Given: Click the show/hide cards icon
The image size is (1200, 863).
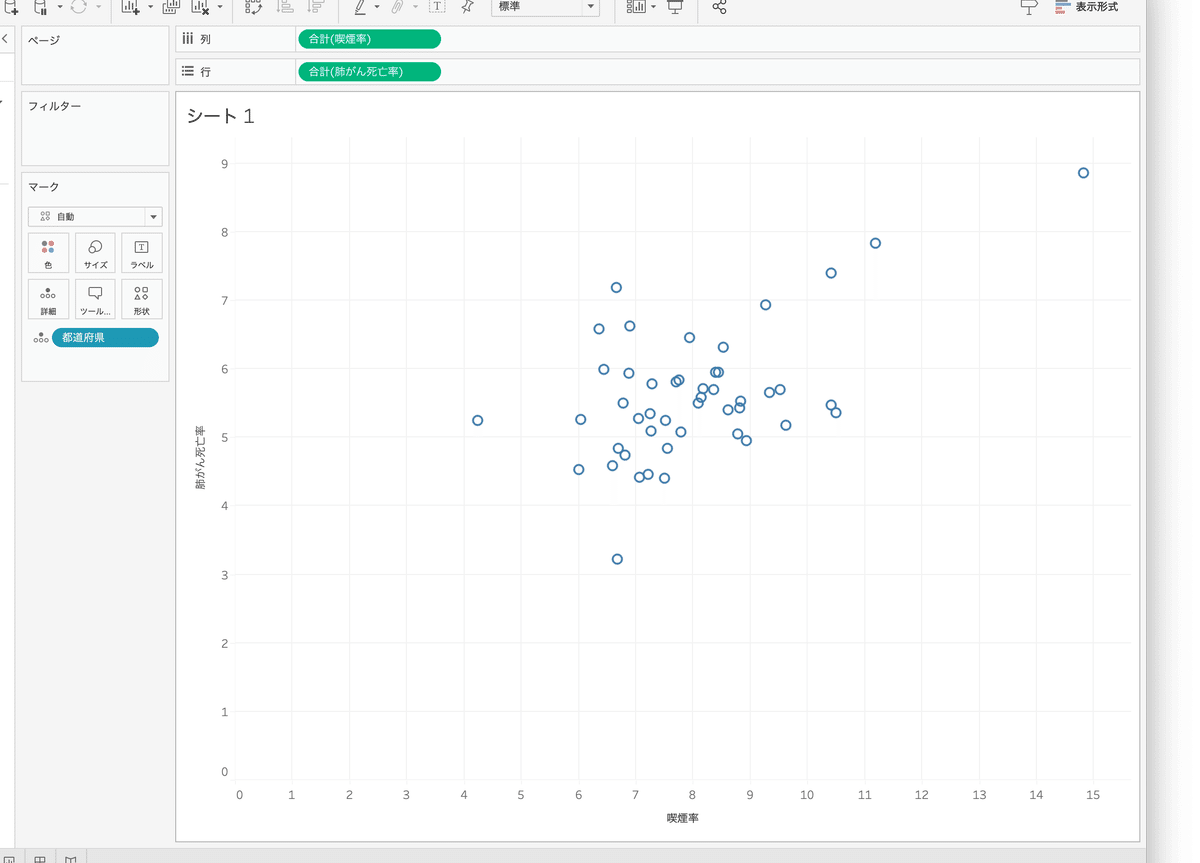Looking at the screenshot, I should coord(636,7).
